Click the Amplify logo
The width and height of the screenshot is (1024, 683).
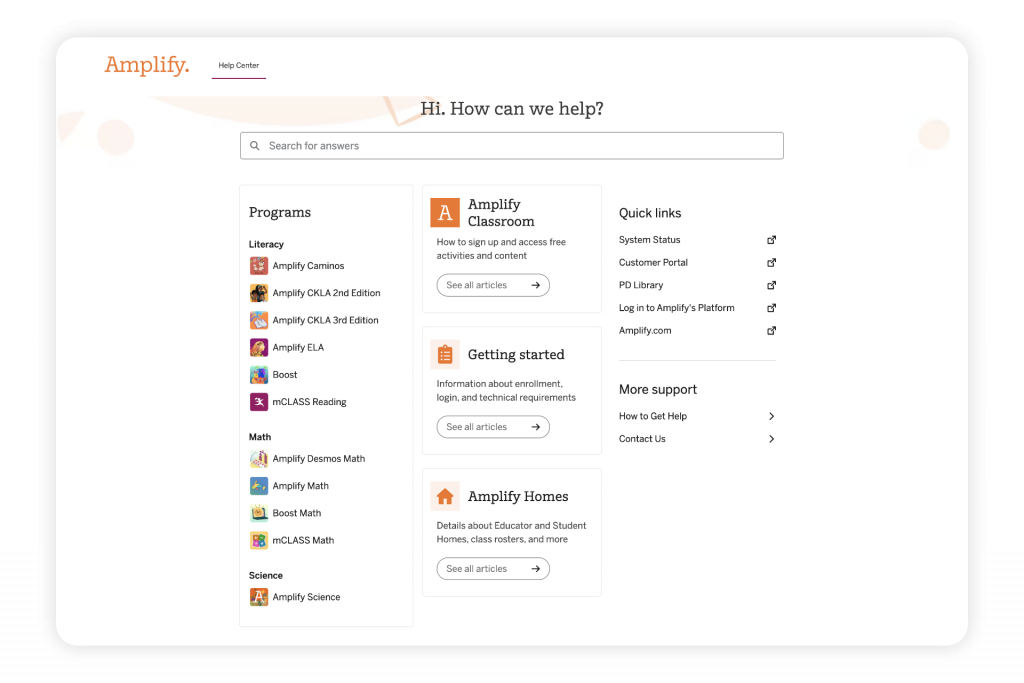[x=147, y=65]
